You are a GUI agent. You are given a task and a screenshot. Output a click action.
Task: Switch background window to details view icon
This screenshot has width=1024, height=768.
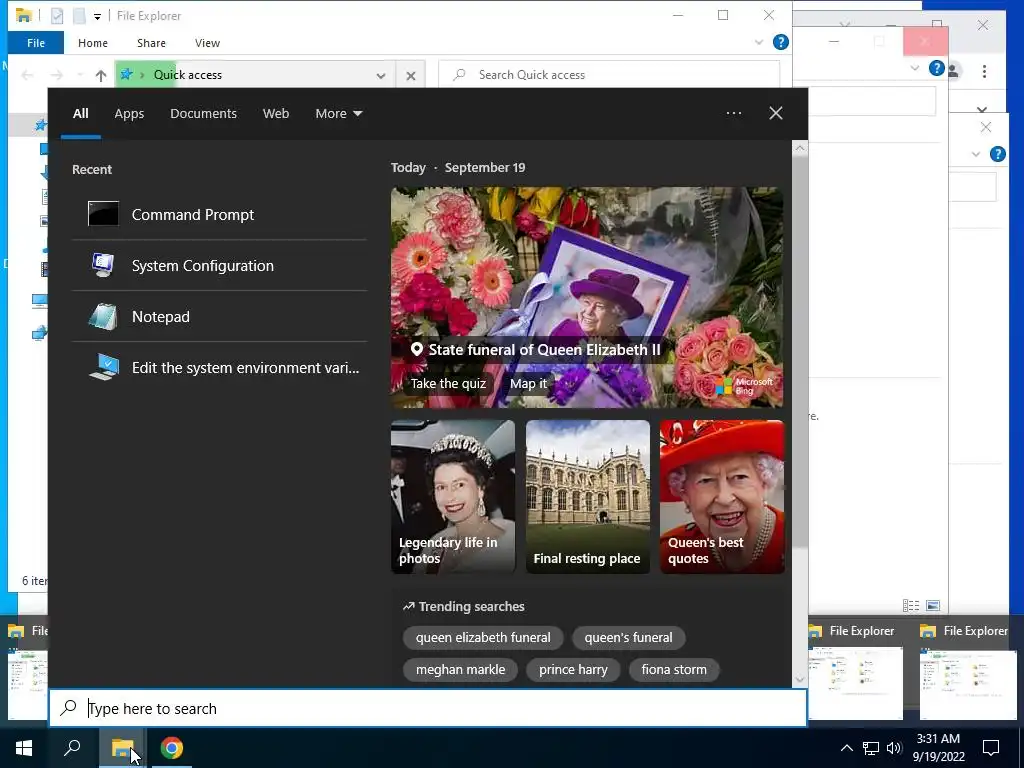(x=911, y=606)
